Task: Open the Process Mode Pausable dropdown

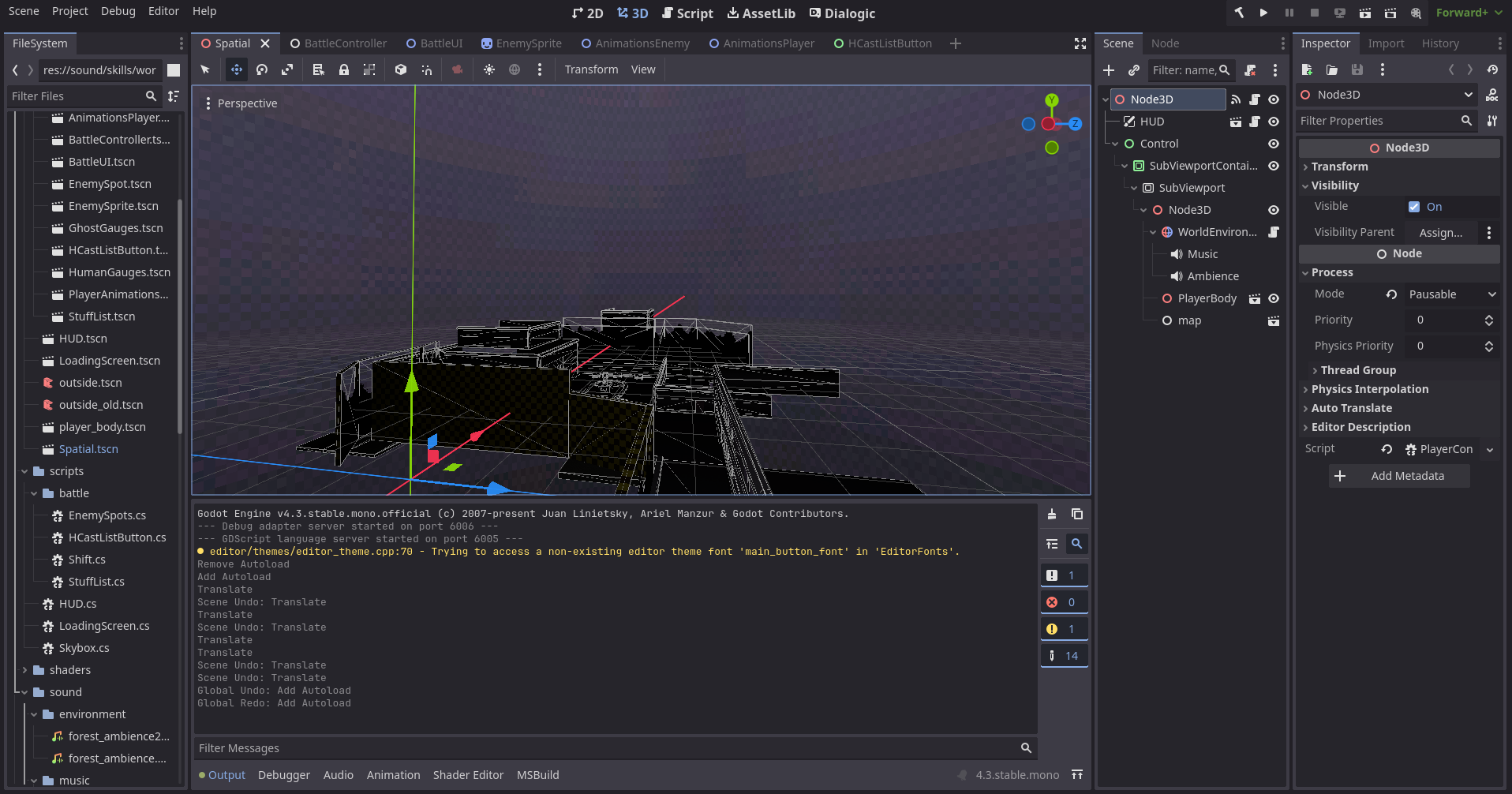Action: pos(1451,294)
